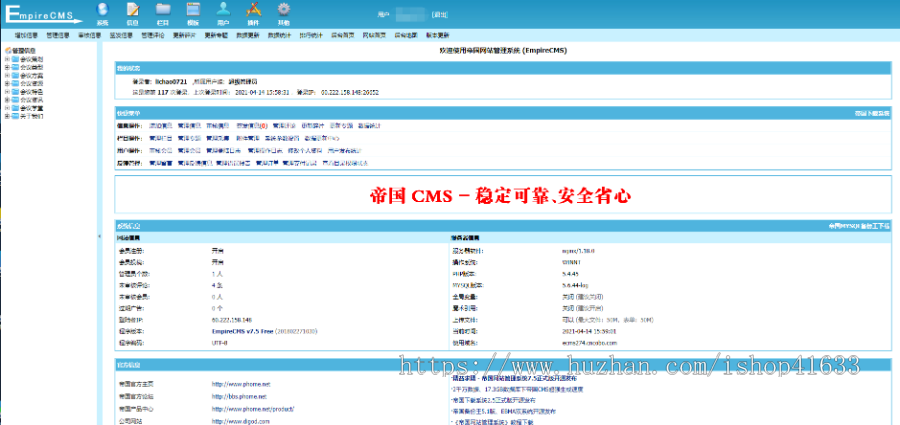The image size is (900, 425).
Task: Open the http://bbs.phome.net forum link
Action: 239,396
